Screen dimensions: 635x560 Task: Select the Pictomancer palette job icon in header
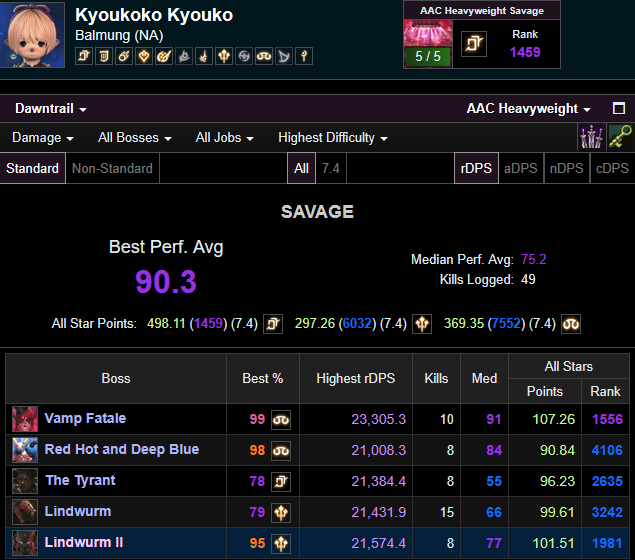click(x=164, y=56)
